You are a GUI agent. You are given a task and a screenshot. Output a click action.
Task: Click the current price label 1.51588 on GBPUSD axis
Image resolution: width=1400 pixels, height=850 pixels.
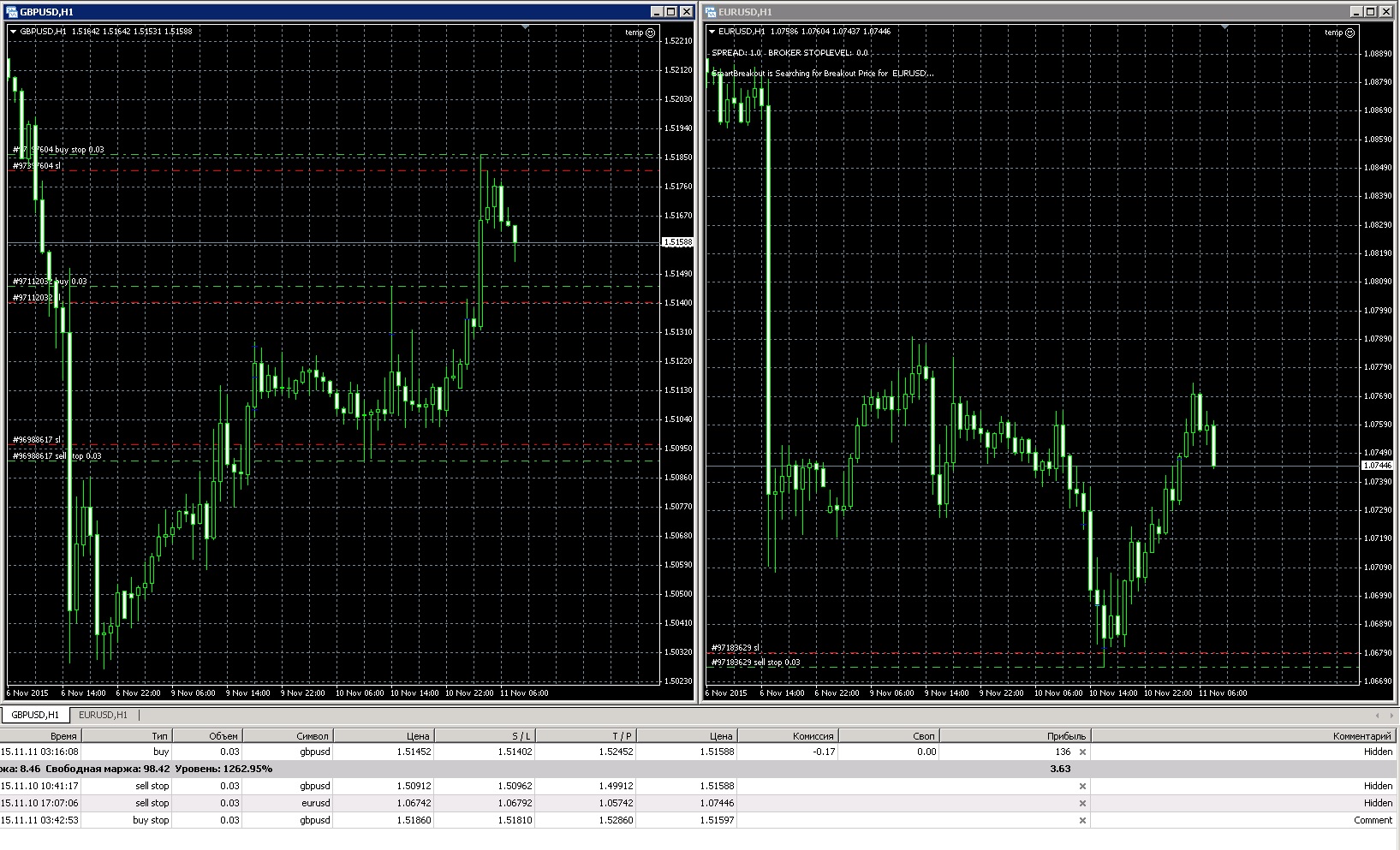point(678,243)
